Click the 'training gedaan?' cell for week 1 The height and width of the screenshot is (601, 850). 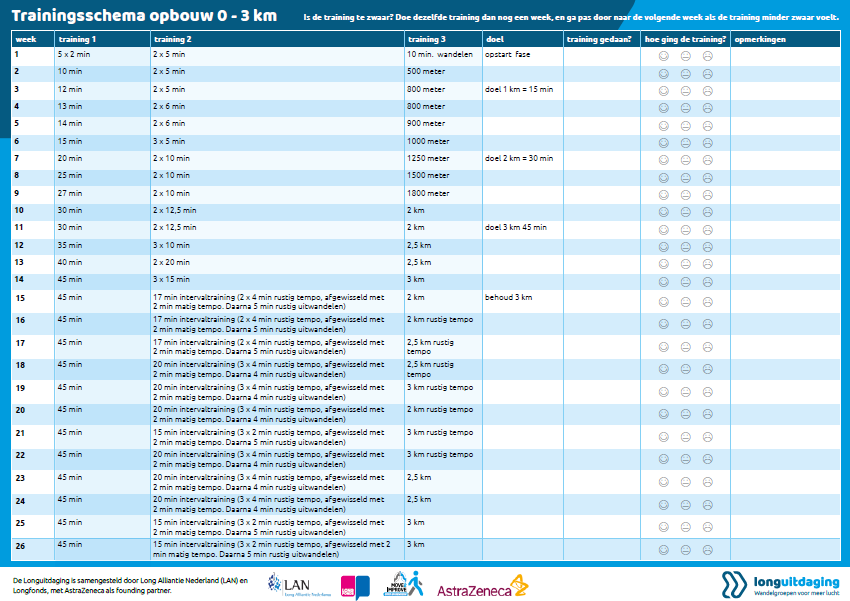[x=600, y=57]
